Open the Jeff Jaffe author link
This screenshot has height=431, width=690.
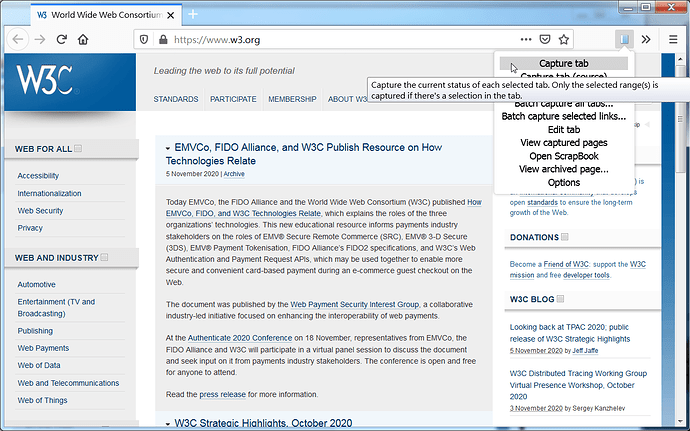(x=585, y=351)
